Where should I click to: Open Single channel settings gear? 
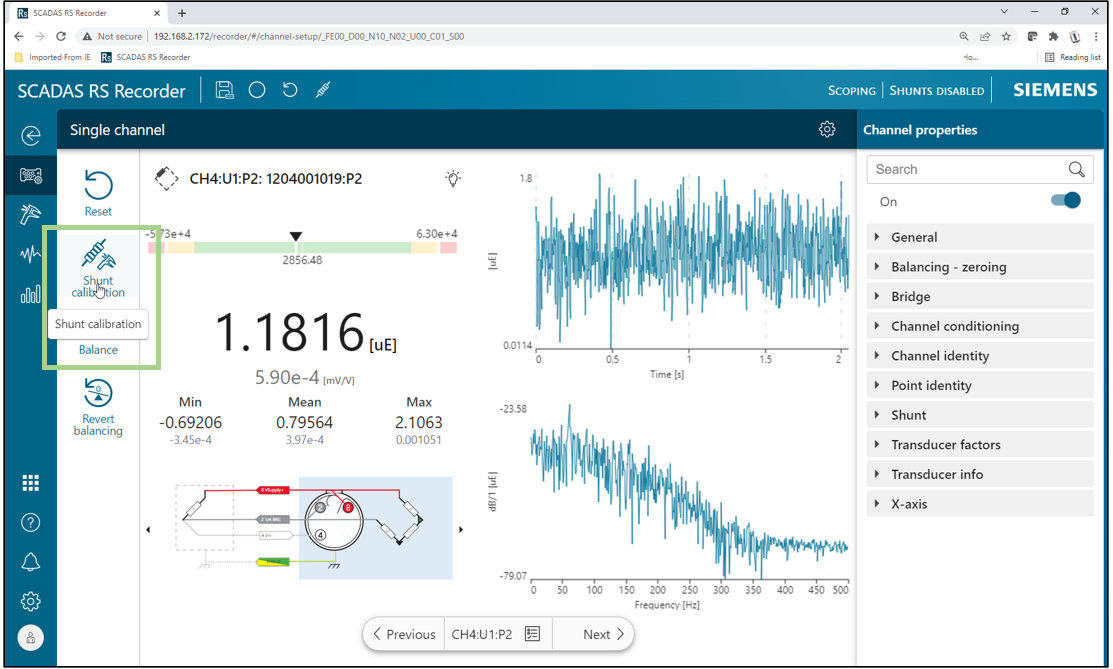827,130
